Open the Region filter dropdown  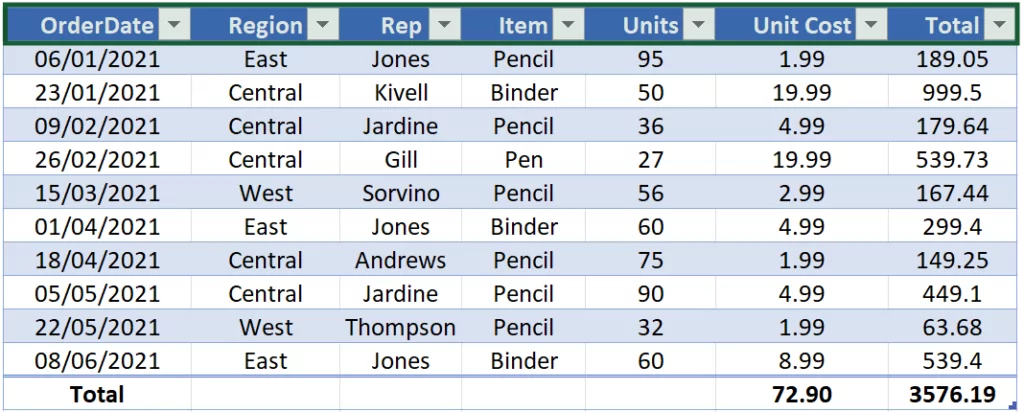click(322, 26)
